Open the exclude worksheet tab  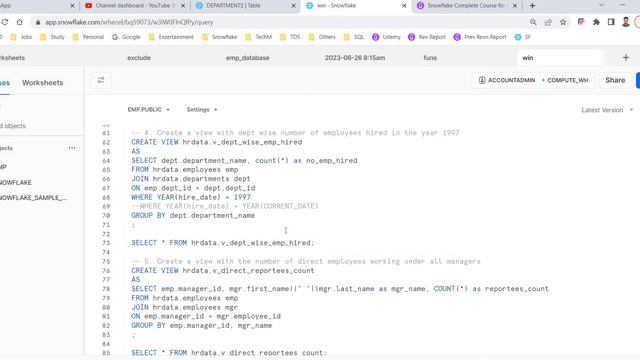point(139,58)
